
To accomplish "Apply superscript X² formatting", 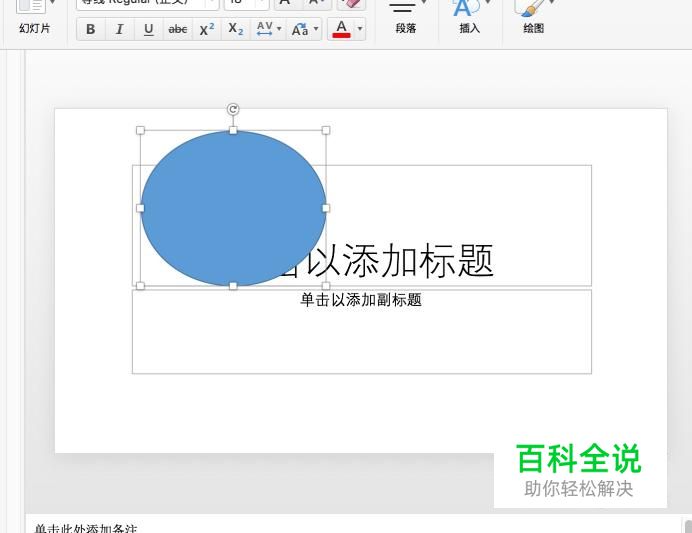I will (x=207, y=30).
